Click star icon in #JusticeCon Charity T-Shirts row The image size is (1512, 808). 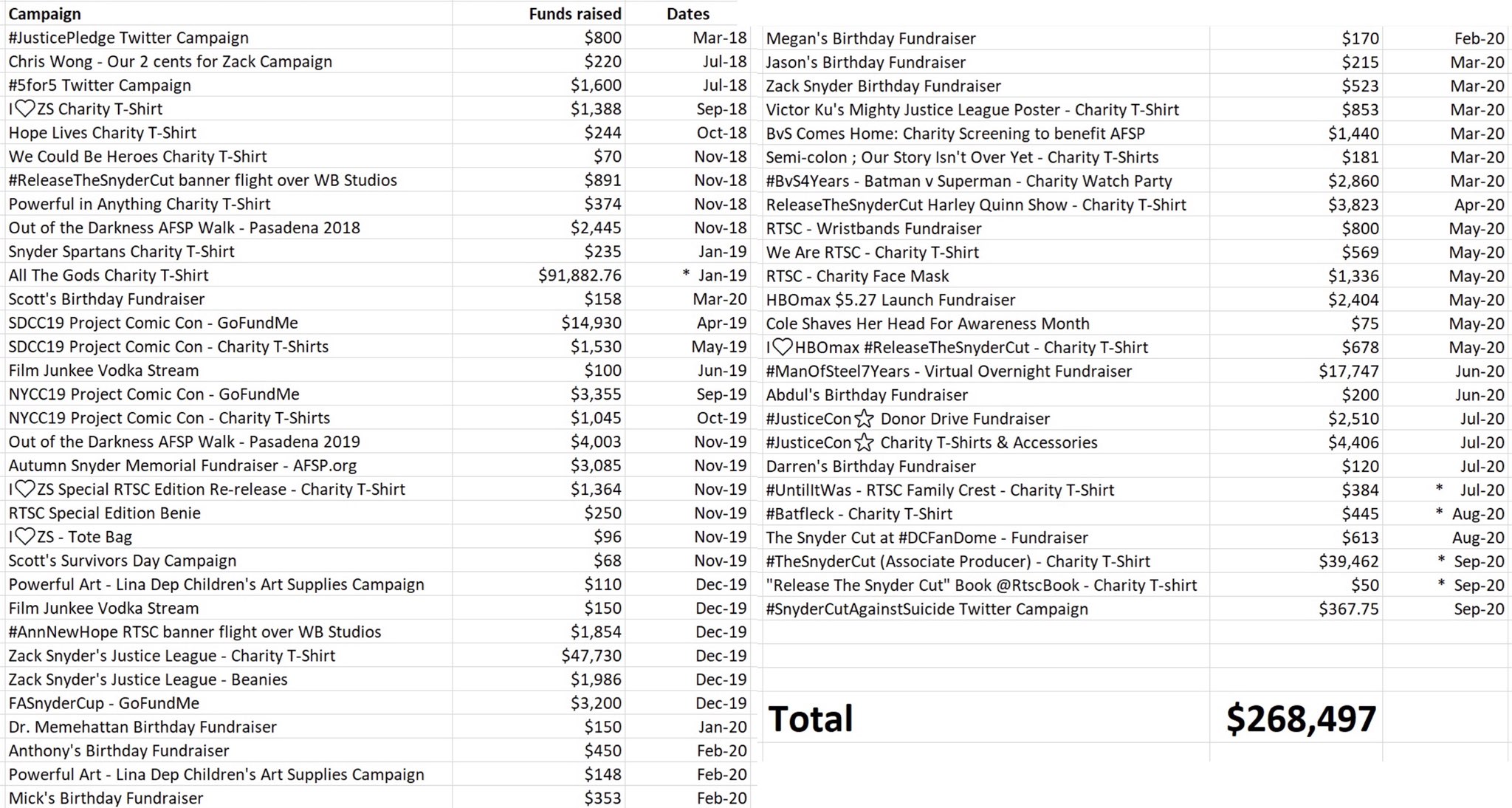864,442
